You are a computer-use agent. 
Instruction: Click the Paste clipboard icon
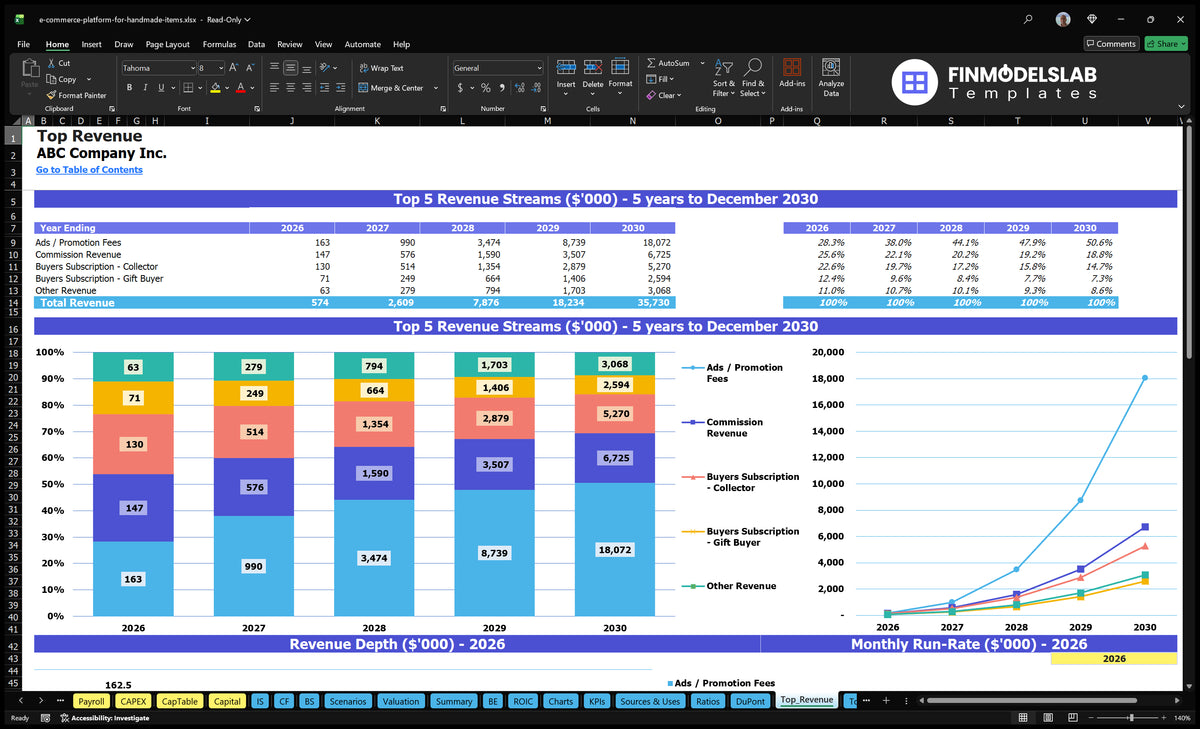[30, 68]
